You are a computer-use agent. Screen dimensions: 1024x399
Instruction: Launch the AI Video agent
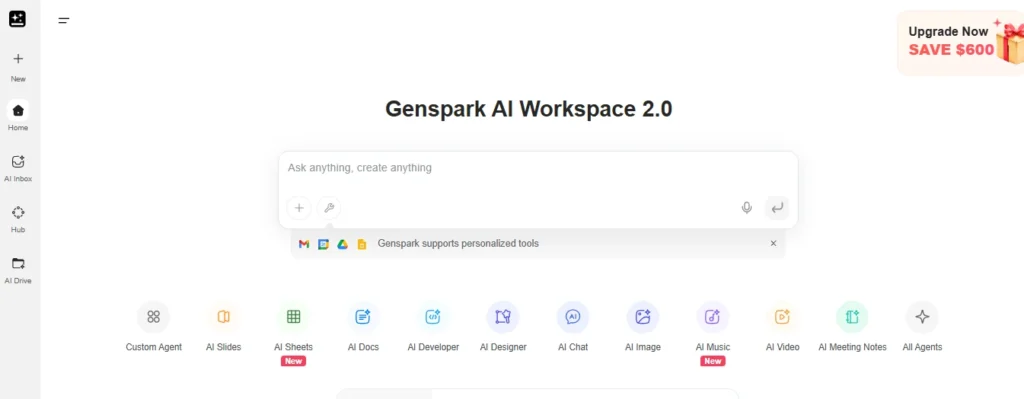pyautogui.click(x=782, y=317)
